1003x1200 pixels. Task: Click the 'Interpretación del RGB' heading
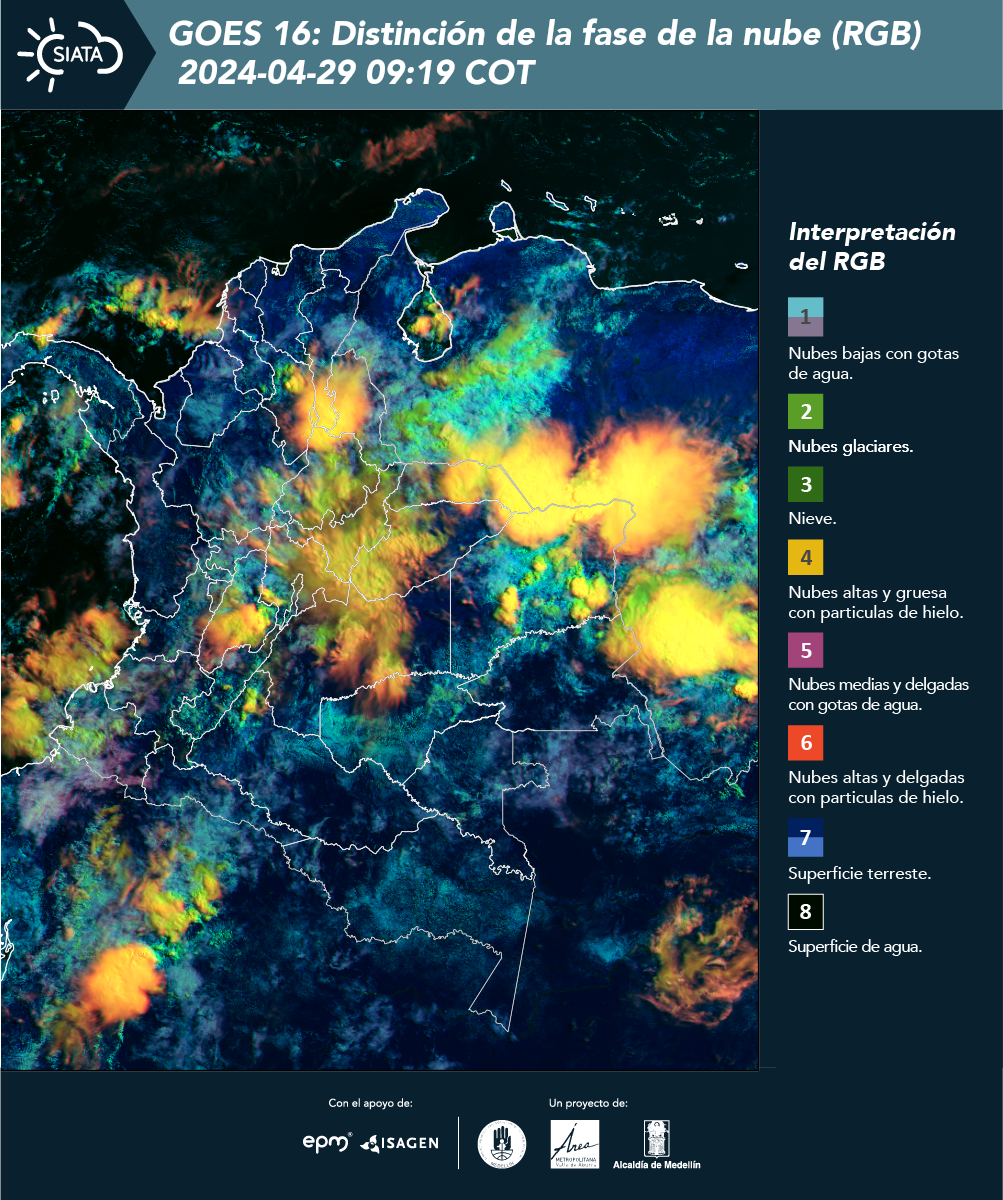pos(872,247)
